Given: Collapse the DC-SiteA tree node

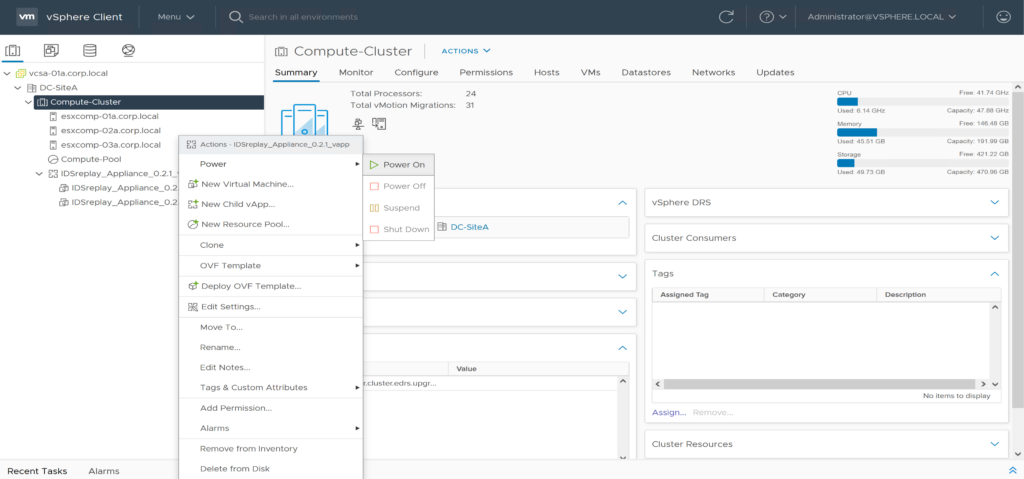Looking at the screenshot, I should pos(18,88).
